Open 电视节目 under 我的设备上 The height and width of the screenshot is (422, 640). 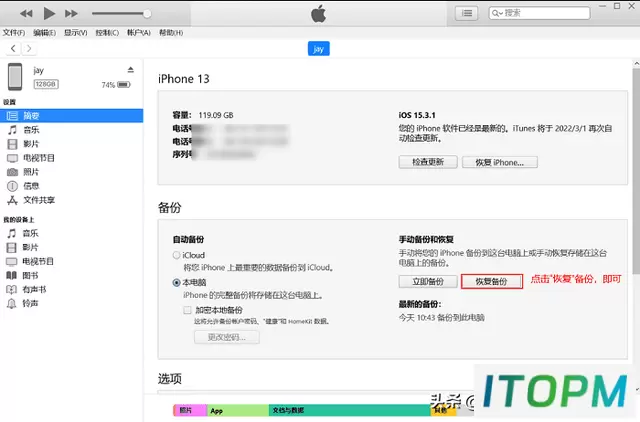coord(38,261)
